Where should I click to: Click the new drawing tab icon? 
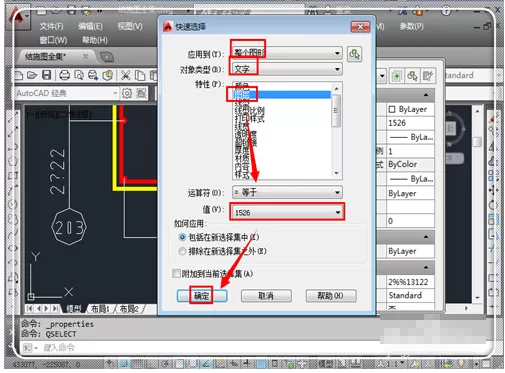pos(107,57)
